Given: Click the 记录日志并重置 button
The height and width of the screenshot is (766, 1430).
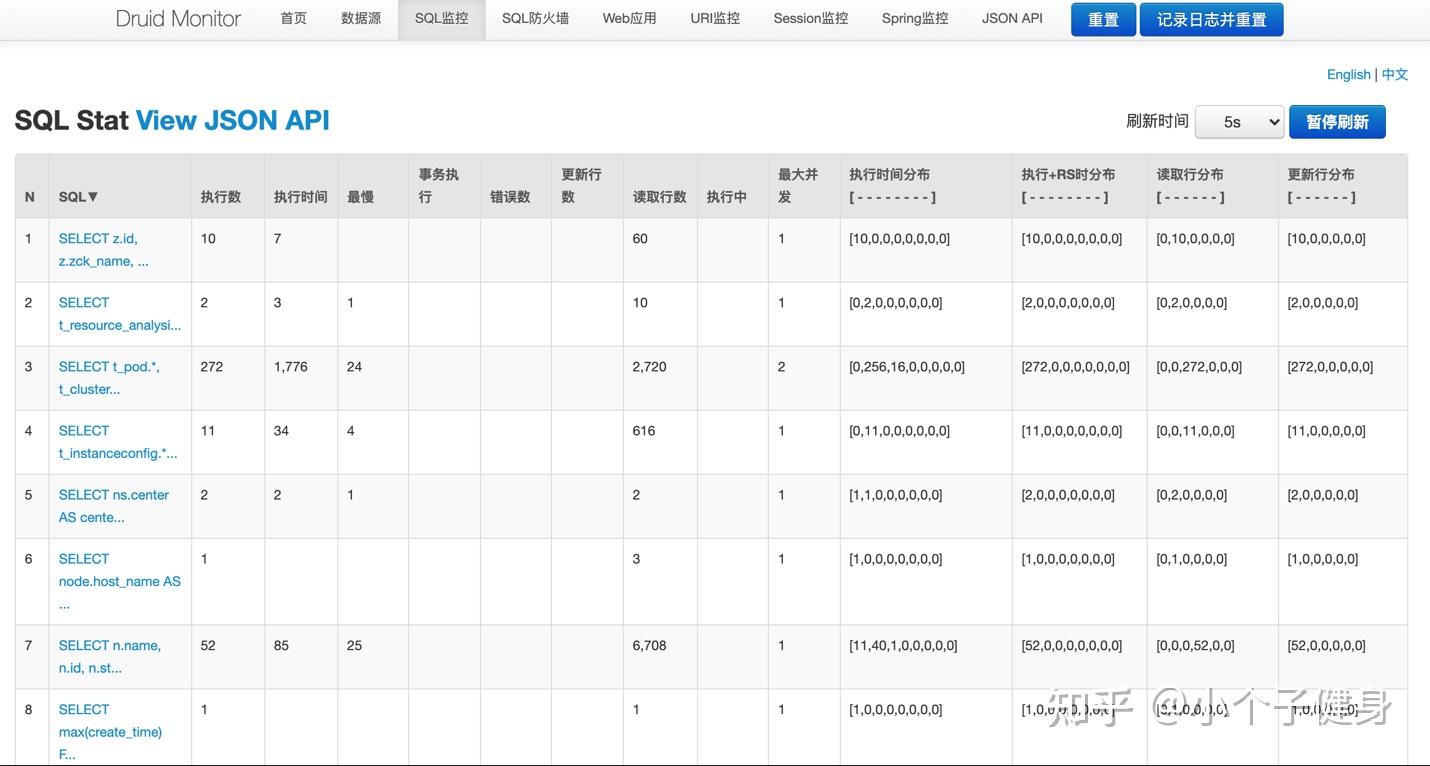Looking at the screenshot, I should pyautogui.click(x=1211, y=19).
